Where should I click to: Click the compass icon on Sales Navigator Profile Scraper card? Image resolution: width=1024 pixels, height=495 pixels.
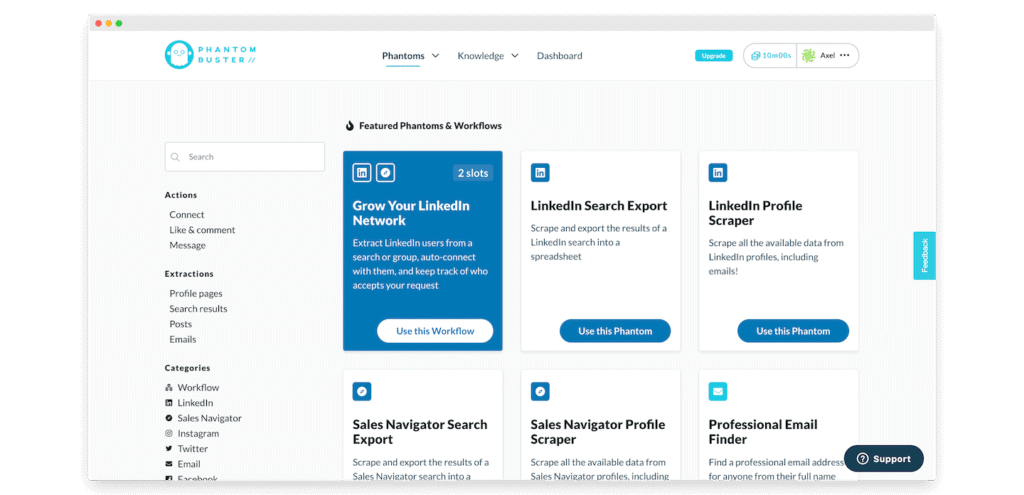540,392
